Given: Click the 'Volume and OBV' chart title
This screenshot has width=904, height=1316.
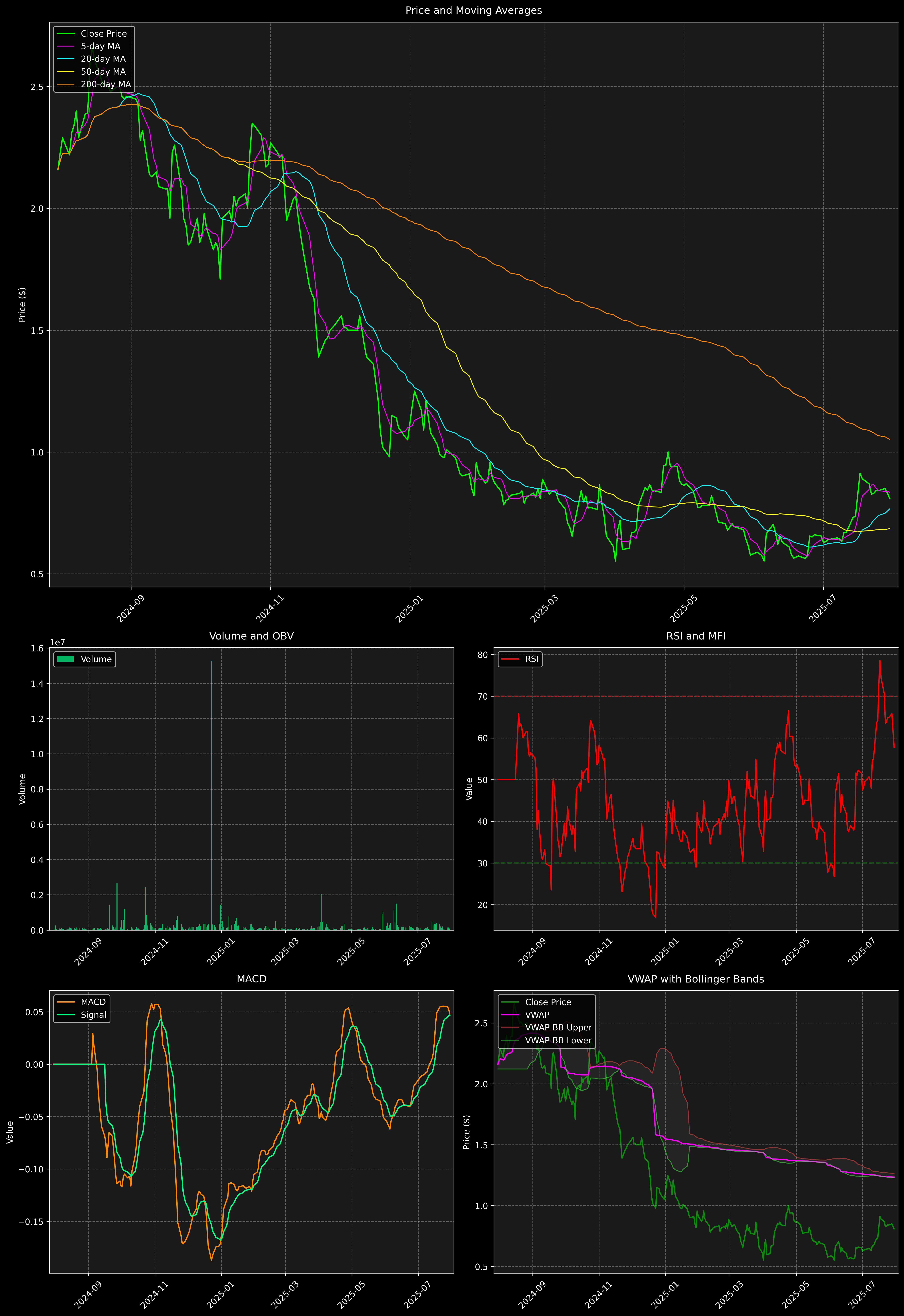Looking at the screenshot, I should 252,636.
